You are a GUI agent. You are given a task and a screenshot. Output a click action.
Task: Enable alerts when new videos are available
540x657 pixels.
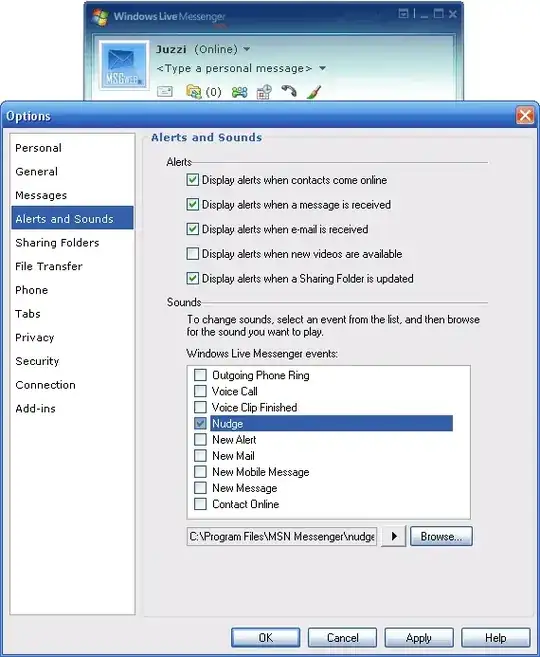192,254
